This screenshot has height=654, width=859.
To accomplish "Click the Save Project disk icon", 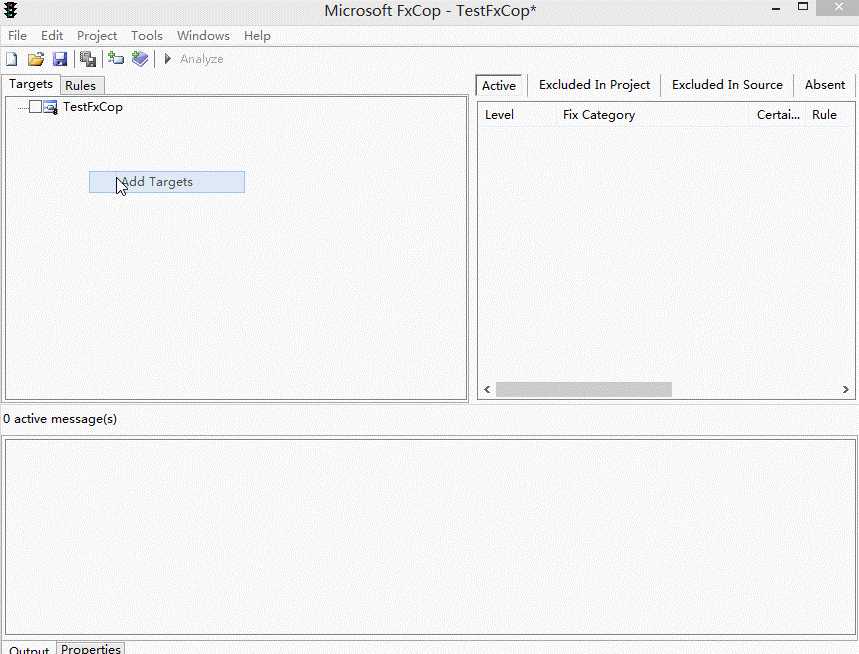I will tap(60, 59).
